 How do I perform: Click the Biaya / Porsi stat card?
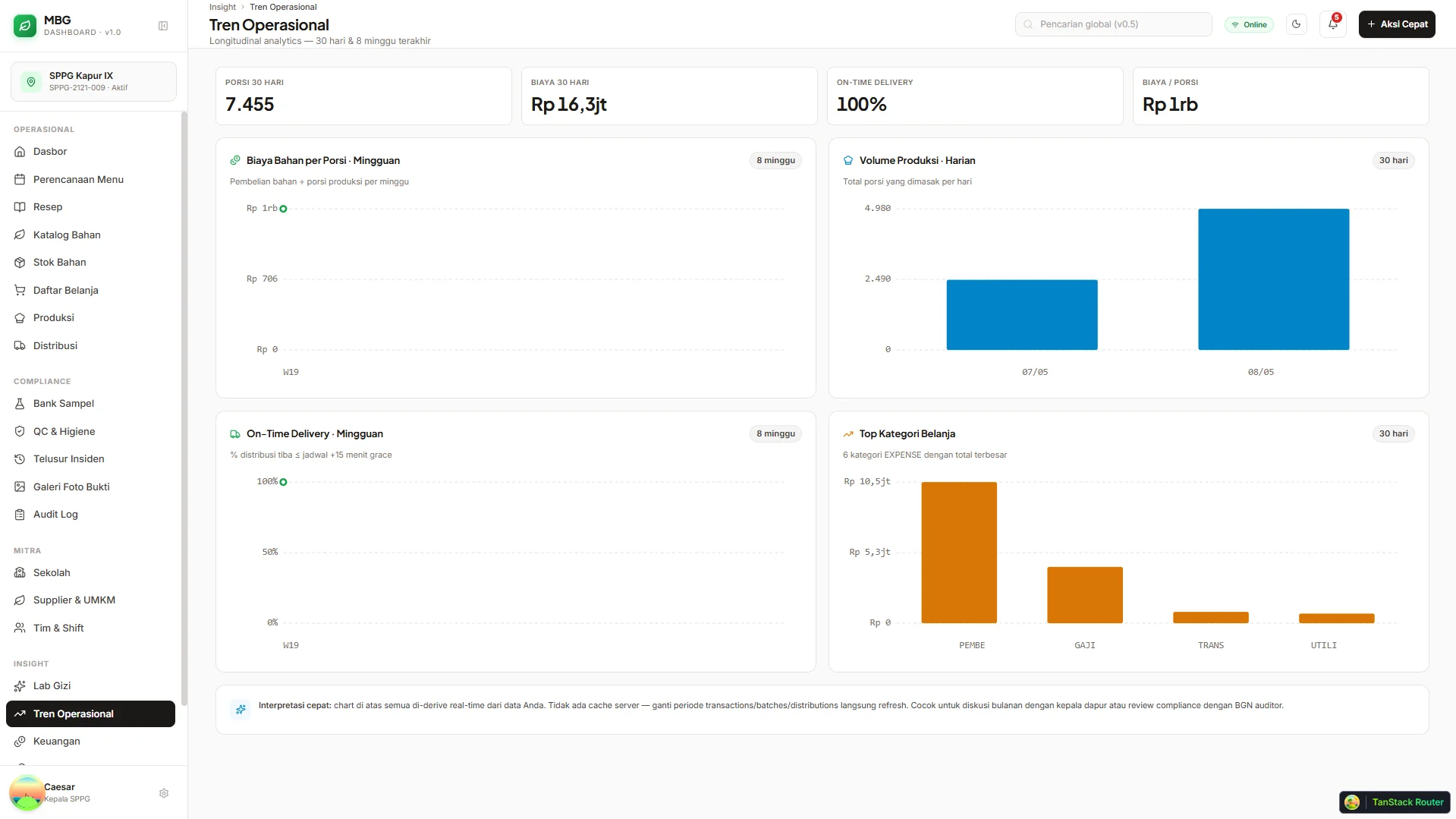click(1281, 96)
